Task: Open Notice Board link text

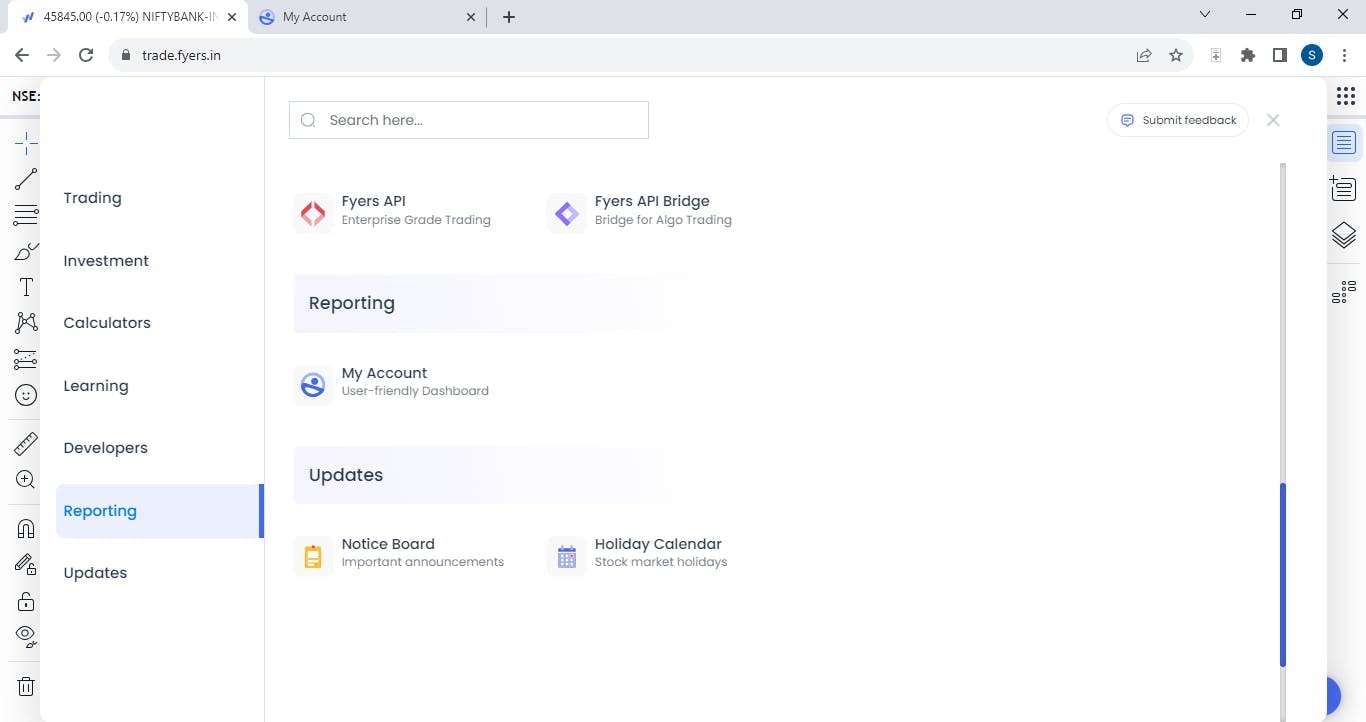Action: [x=388, y=544]
